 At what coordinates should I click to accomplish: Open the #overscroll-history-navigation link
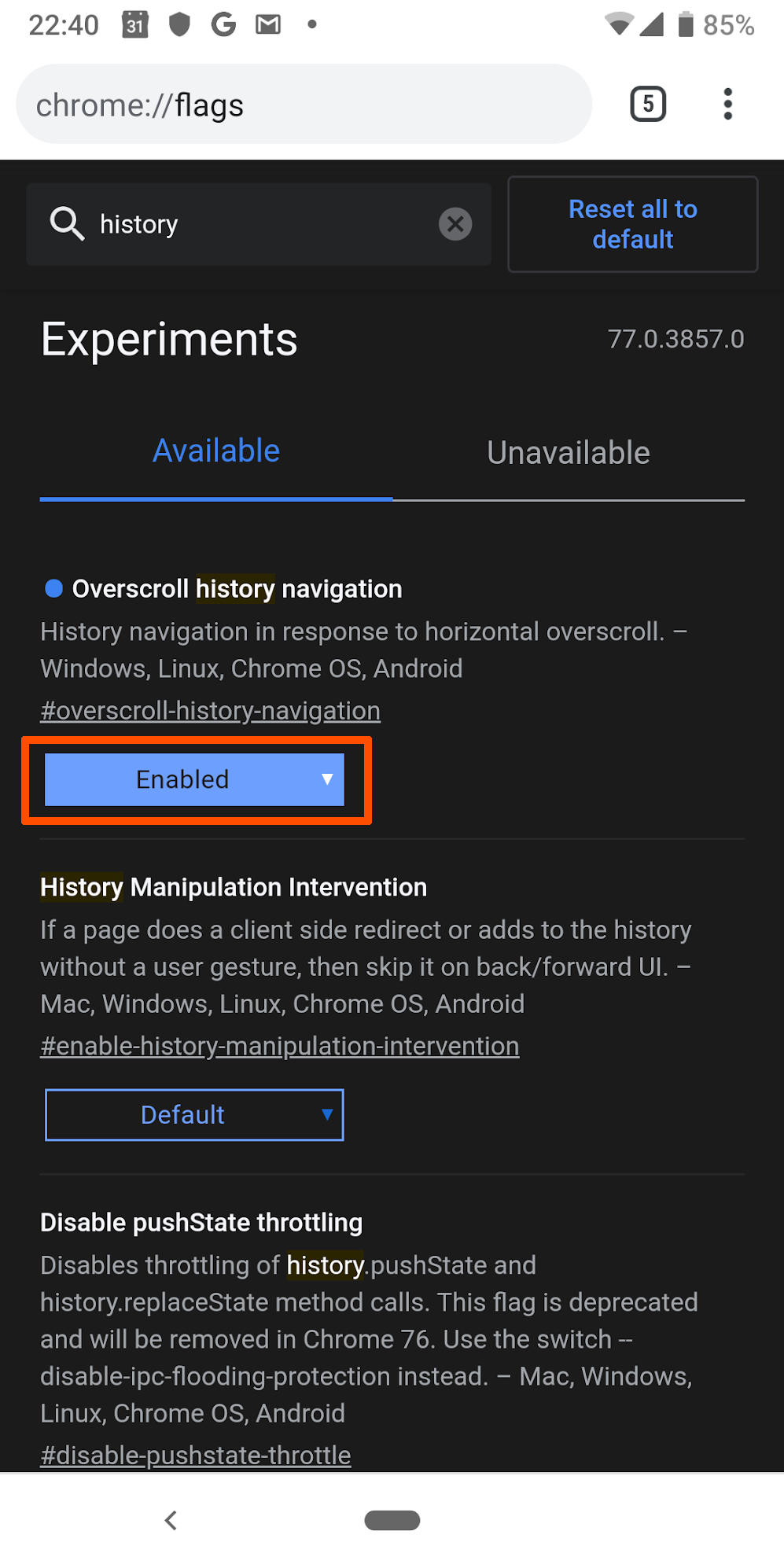point(211,711)
